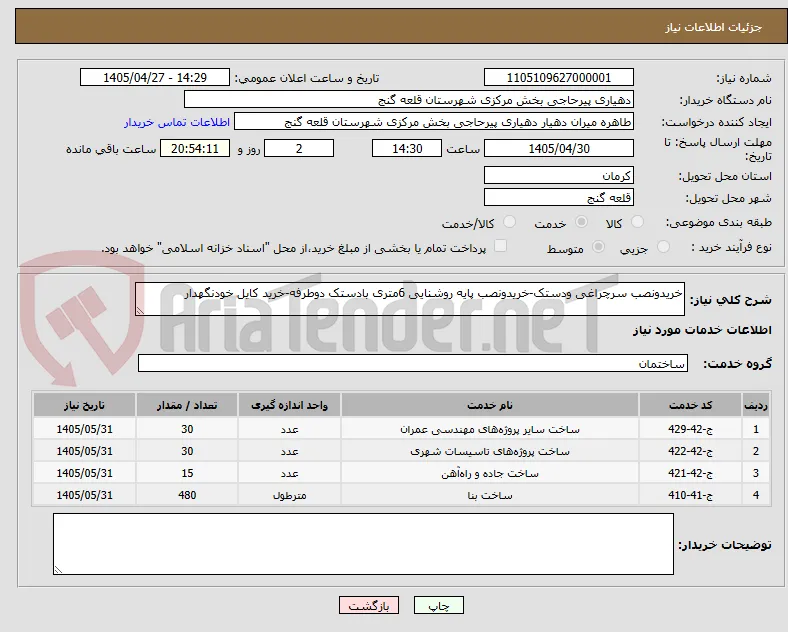
Task: Click the announcement date field 1405/04/27 - 14:29
Action: [x=155, y=77]
